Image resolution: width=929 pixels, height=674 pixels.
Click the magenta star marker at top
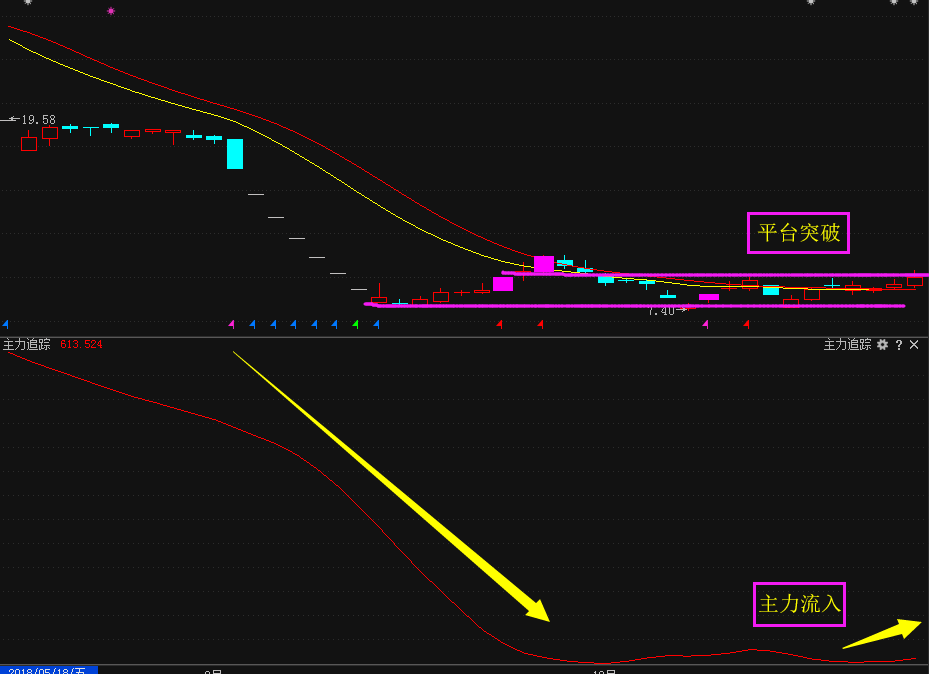click(111, 11)
